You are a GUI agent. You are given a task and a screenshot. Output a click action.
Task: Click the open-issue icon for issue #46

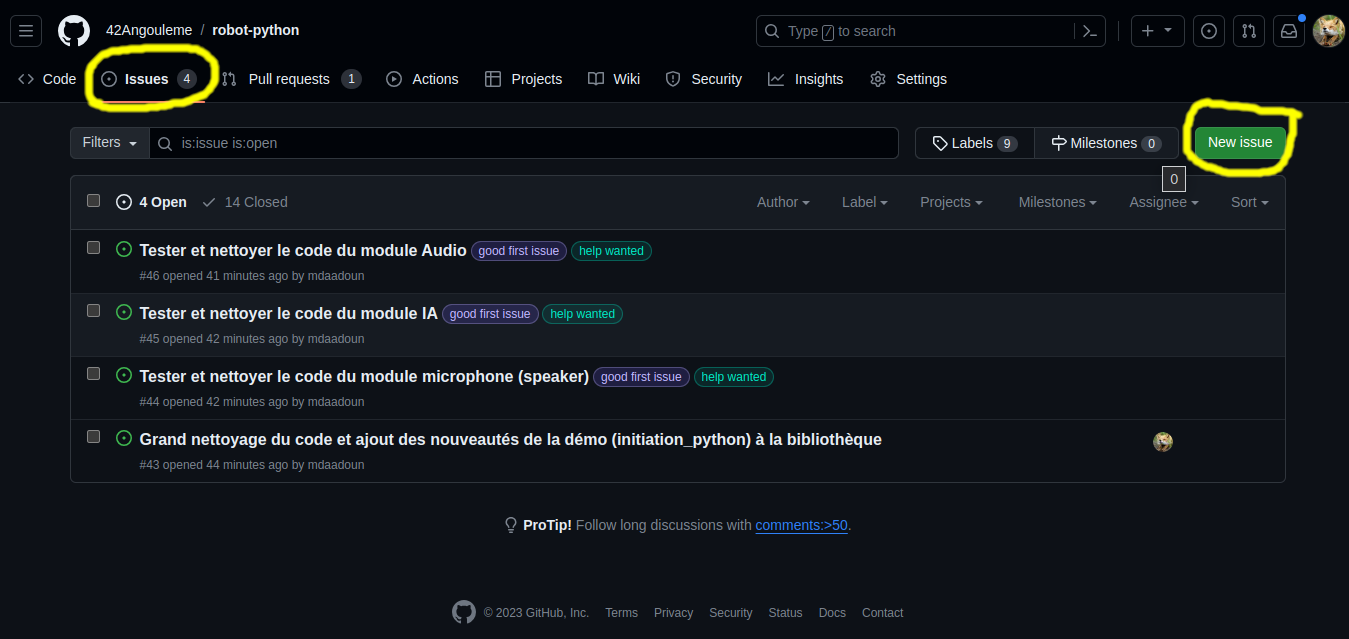click(x=124, y=249)
